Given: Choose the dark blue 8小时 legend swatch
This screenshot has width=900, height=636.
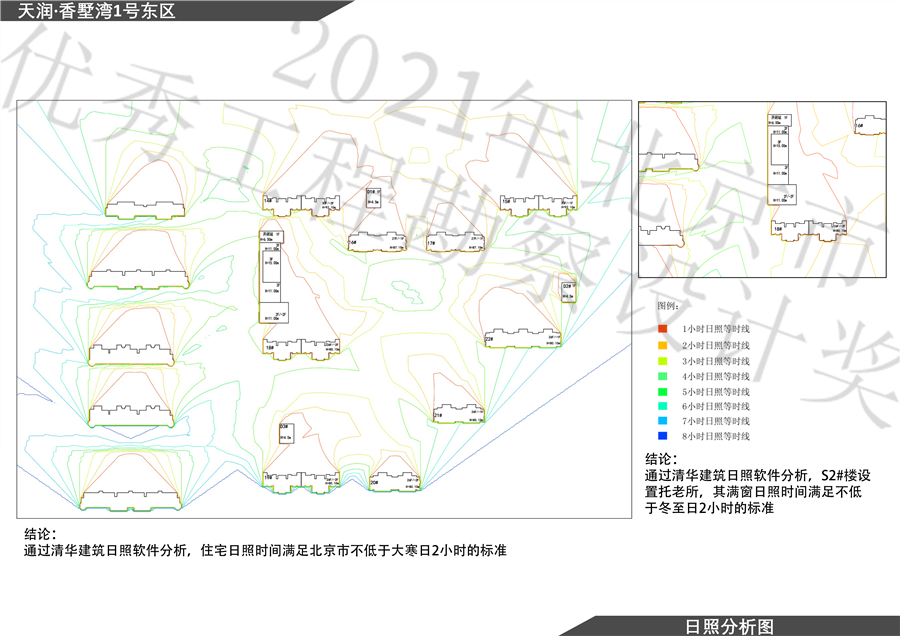Looking at the screenshot, I should pos(661,437).
